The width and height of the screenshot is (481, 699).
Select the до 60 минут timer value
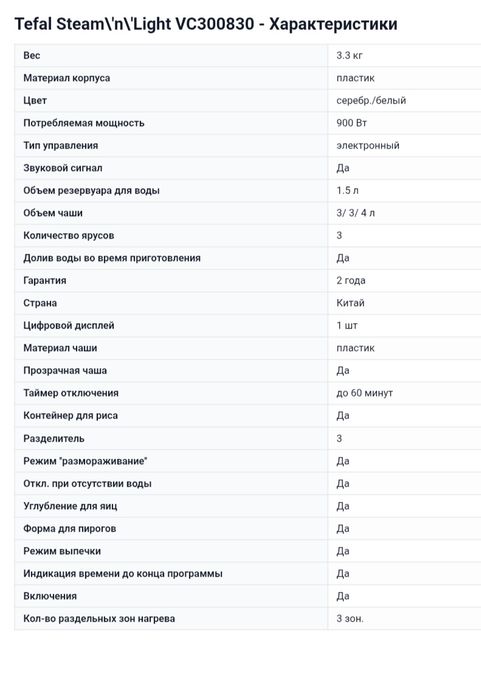coord(364,393)
